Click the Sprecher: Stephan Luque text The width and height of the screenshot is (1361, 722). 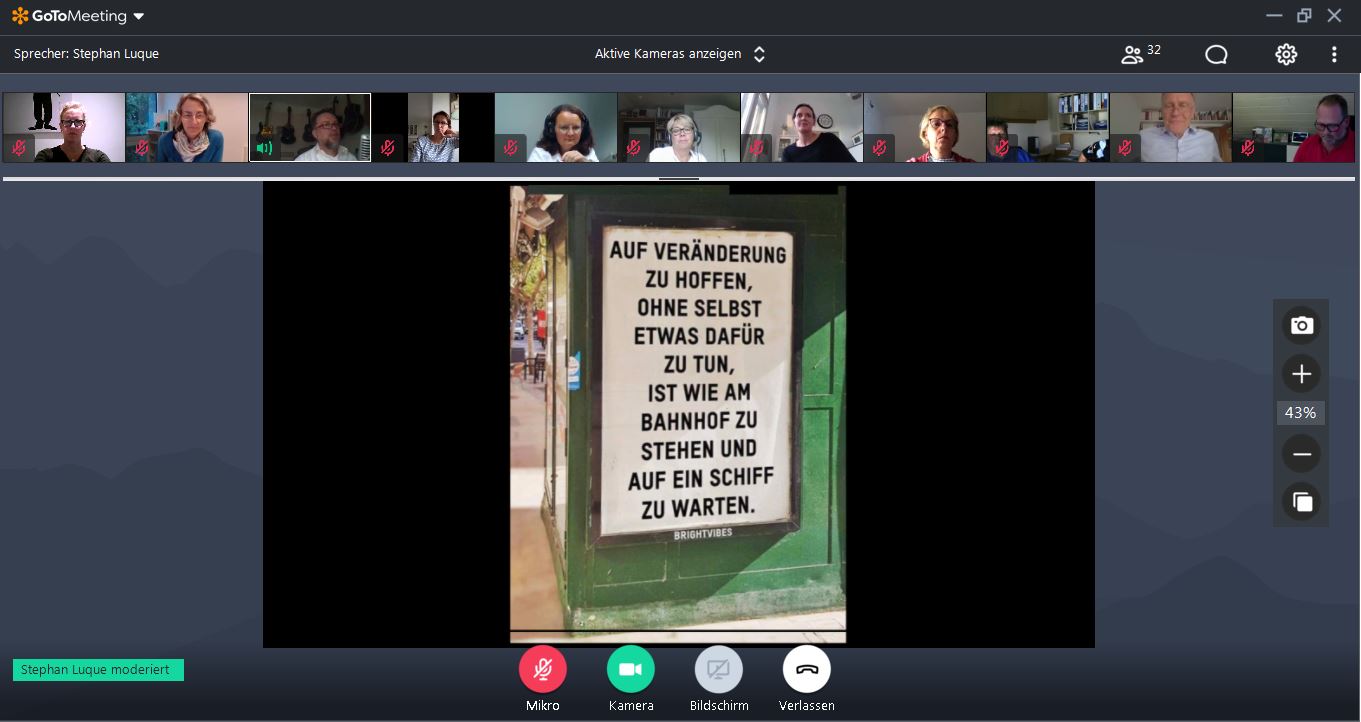(x=86, y=54)
